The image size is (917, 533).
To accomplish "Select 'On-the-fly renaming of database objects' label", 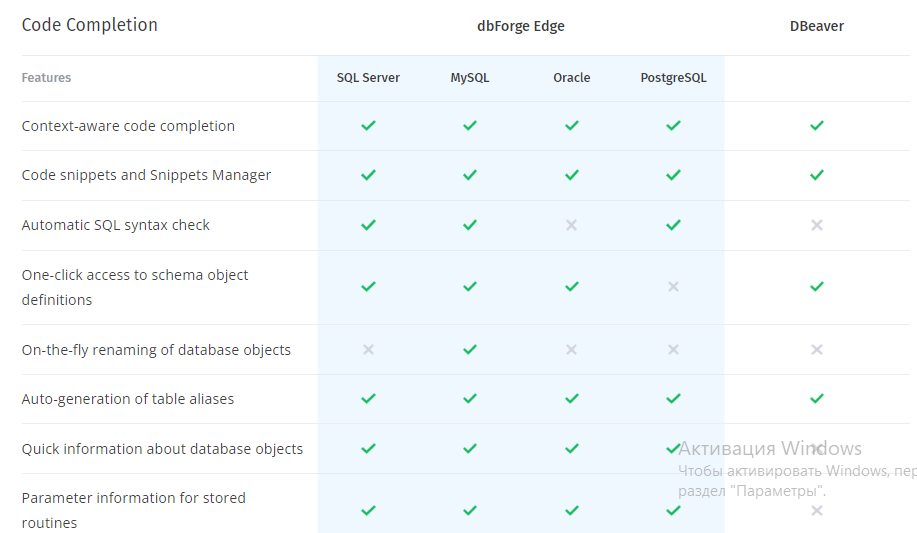I will tap(156, 350).
